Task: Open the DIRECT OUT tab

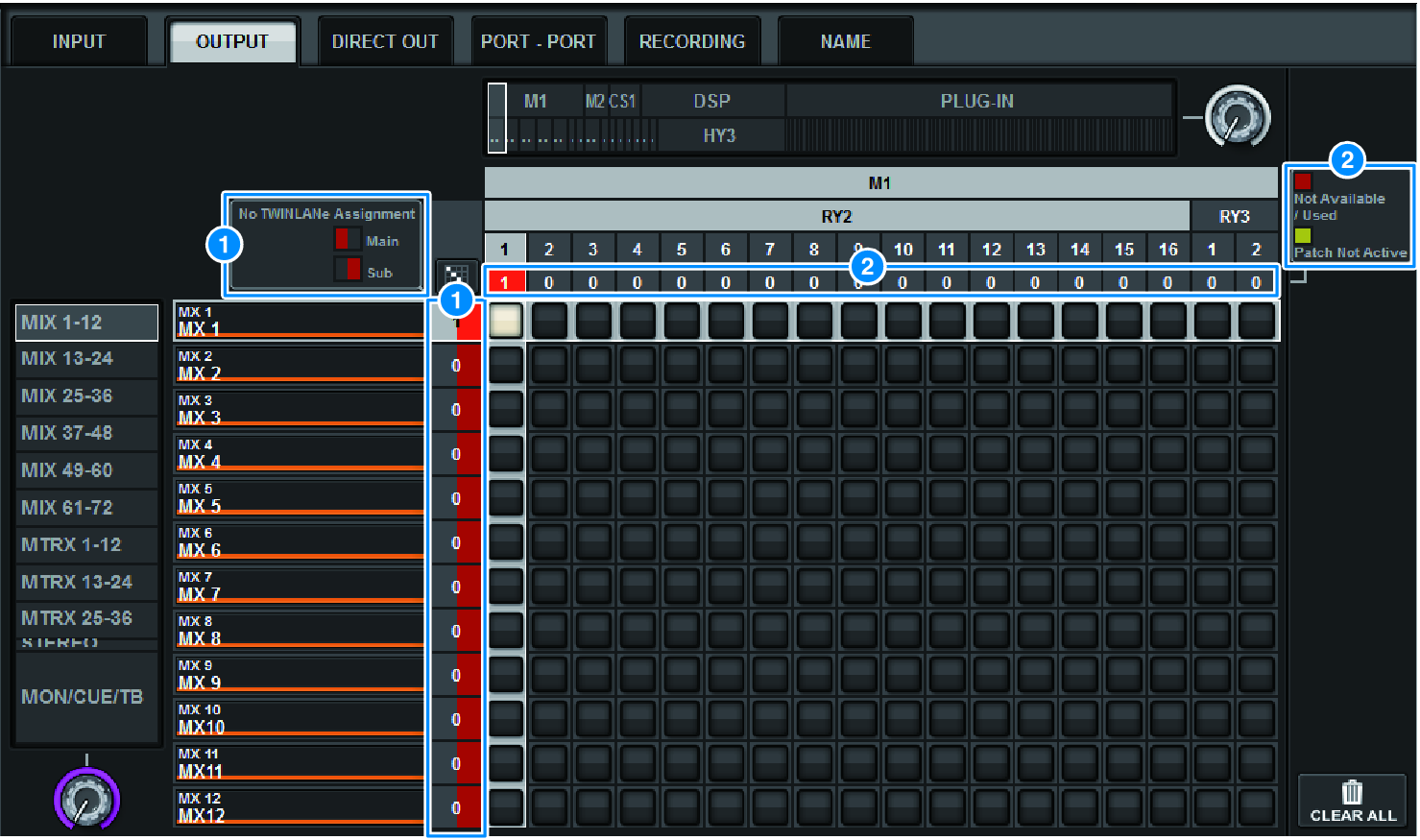Action: point(385,41)
